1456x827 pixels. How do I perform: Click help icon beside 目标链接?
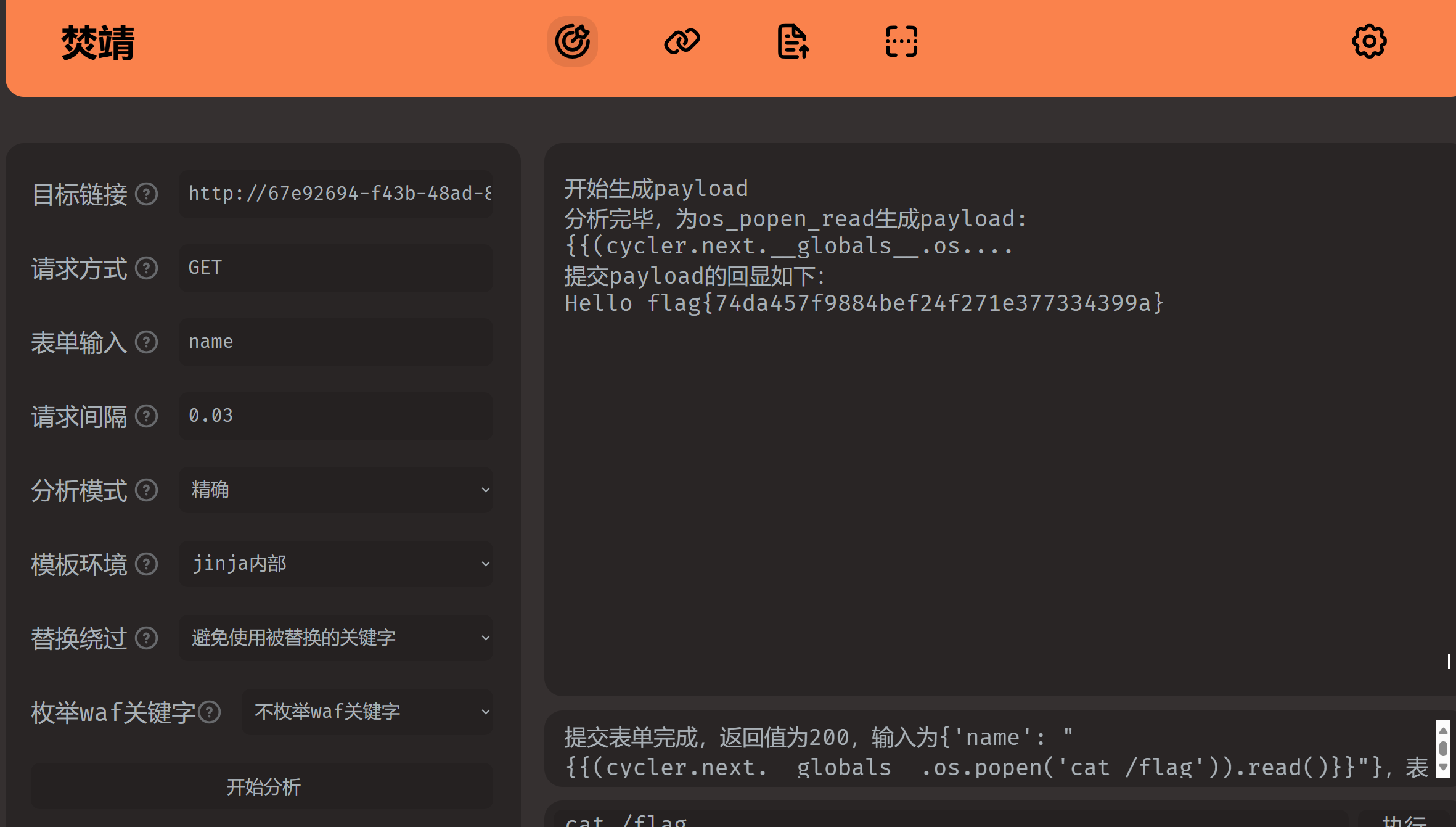pos(147,194)
